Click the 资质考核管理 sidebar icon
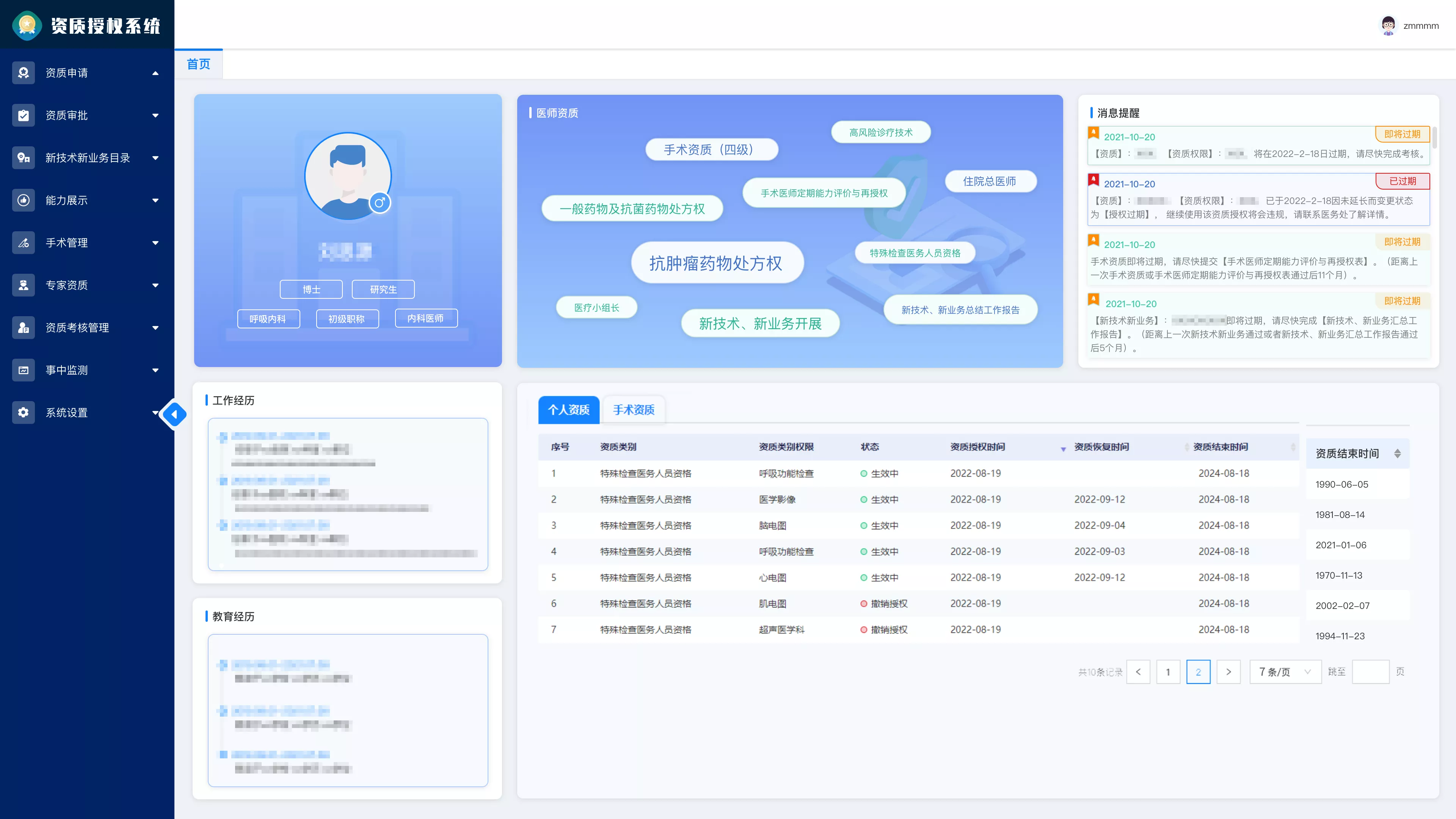Screen dimensions: 1456x819 pyautogui.click(x=23, y=327)
